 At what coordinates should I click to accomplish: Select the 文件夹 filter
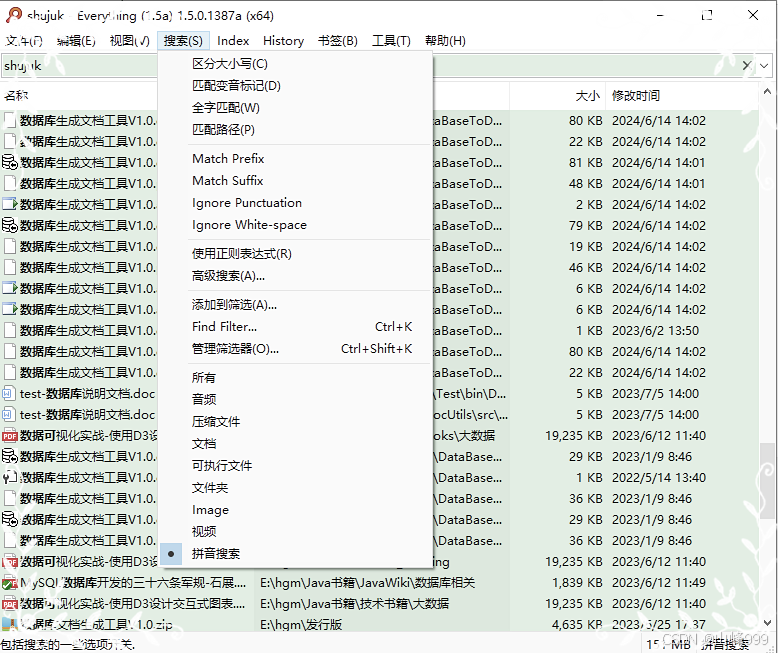point(295,488)
